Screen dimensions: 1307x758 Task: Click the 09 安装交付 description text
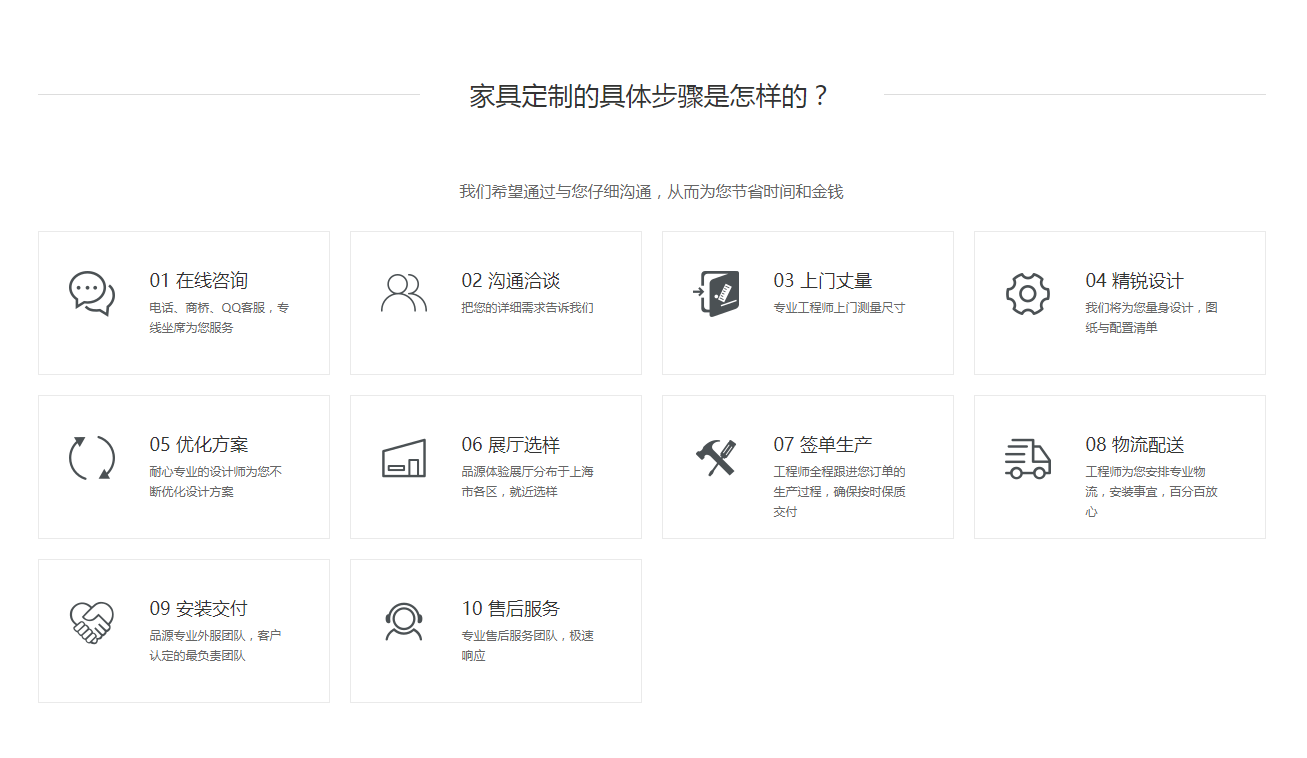tap(215, 646)
